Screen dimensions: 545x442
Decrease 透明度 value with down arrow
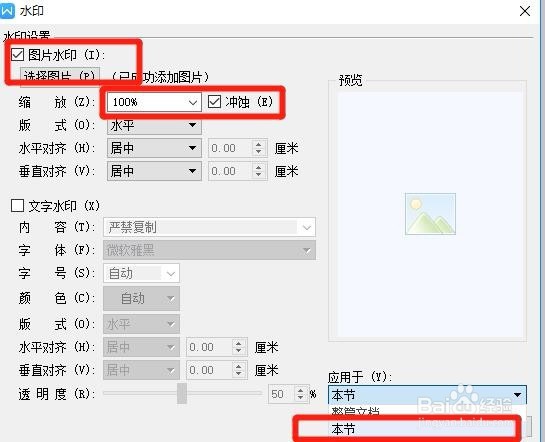[x=301, y=398]
